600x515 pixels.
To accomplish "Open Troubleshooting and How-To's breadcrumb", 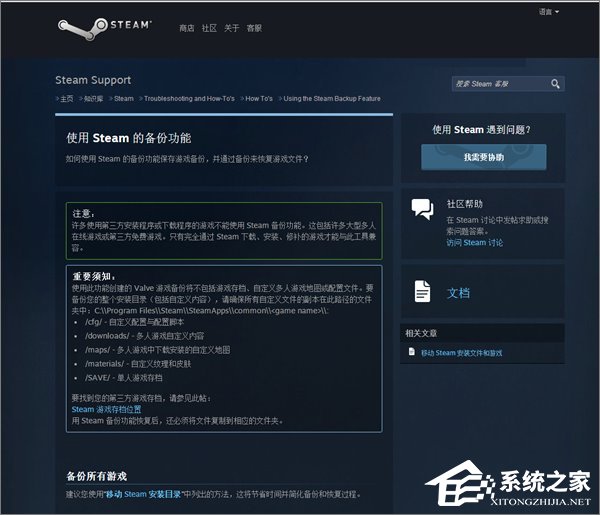I will (x=189, y=99).
